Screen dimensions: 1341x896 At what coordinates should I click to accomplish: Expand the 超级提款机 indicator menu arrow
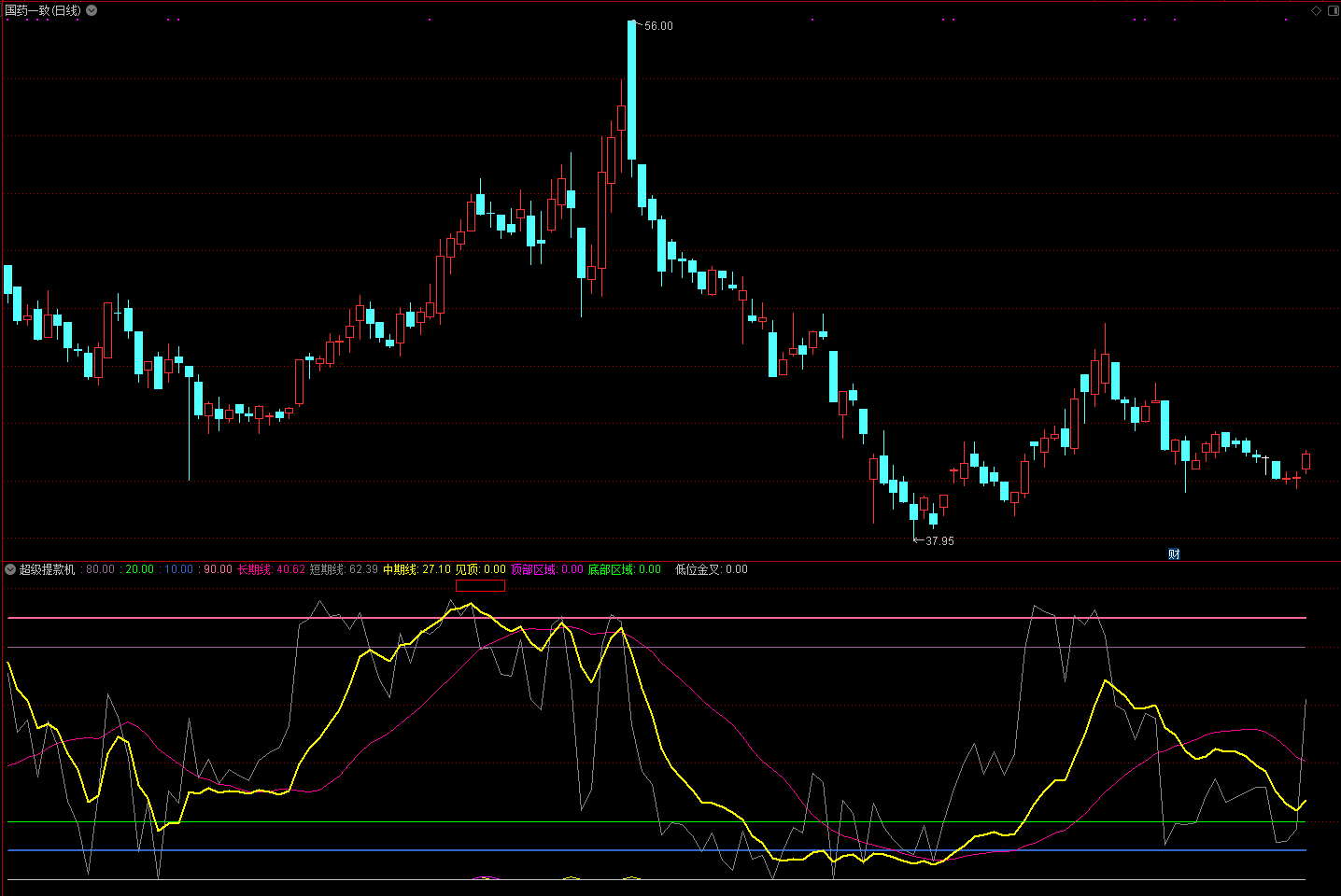[x=10, y=569]
